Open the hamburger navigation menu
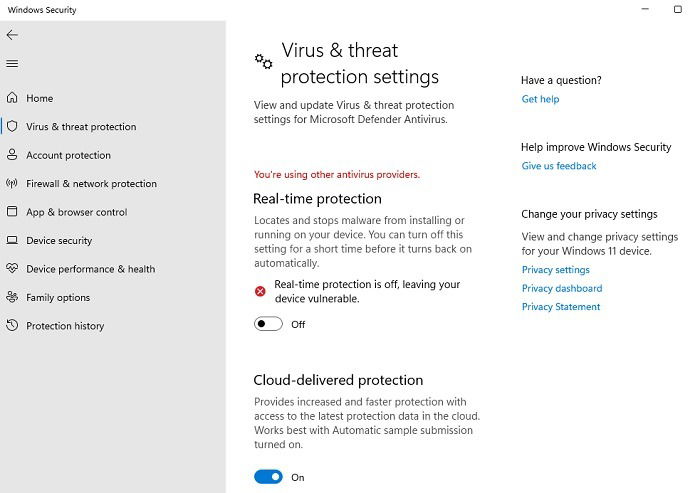The height and width of the screenshot is (493, 700). (12, 64)
